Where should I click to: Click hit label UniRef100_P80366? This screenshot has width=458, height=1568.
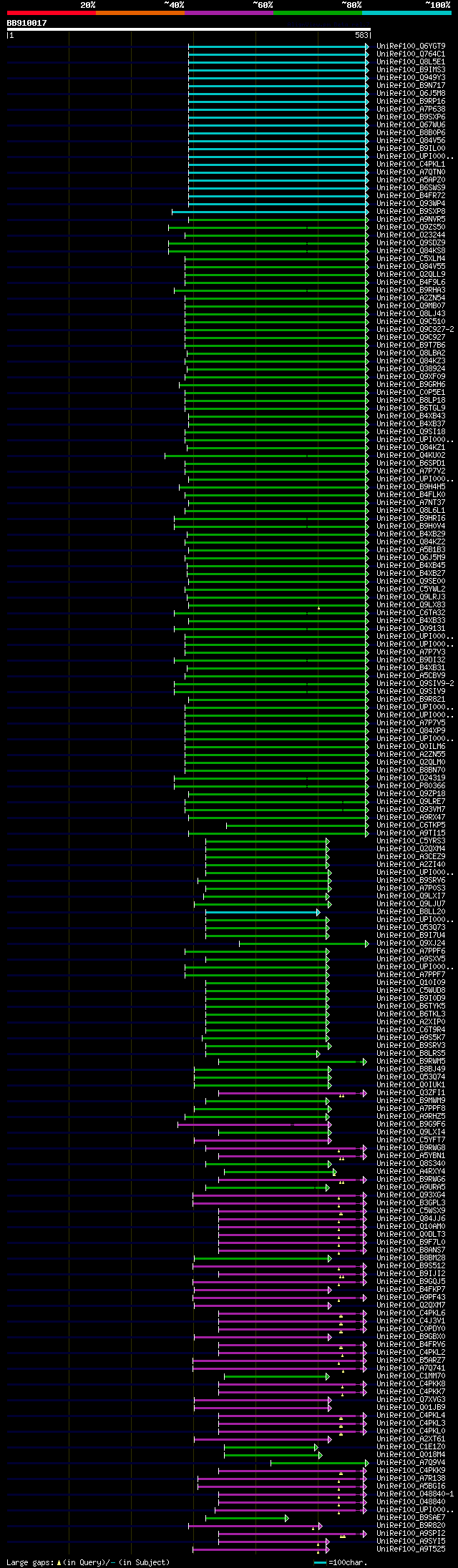[411, 785]
